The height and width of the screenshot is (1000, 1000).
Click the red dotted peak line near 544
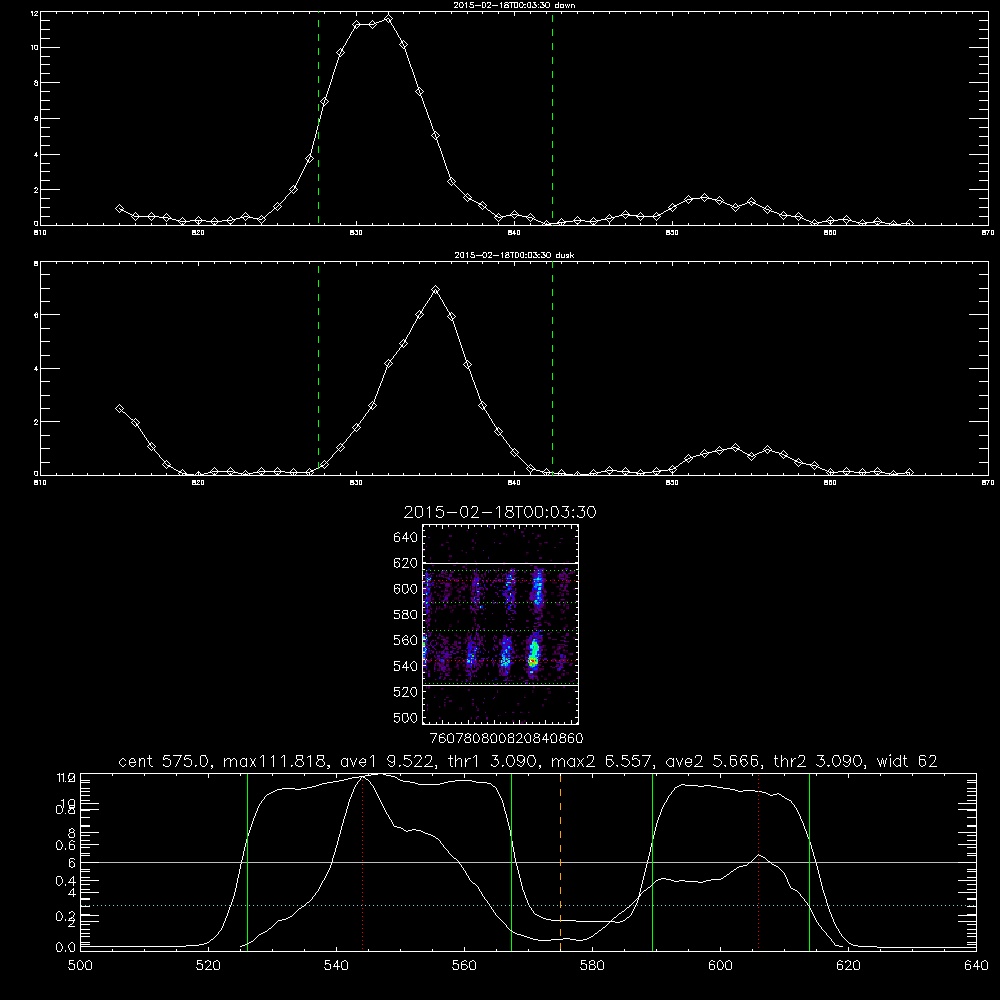(362, 861)
